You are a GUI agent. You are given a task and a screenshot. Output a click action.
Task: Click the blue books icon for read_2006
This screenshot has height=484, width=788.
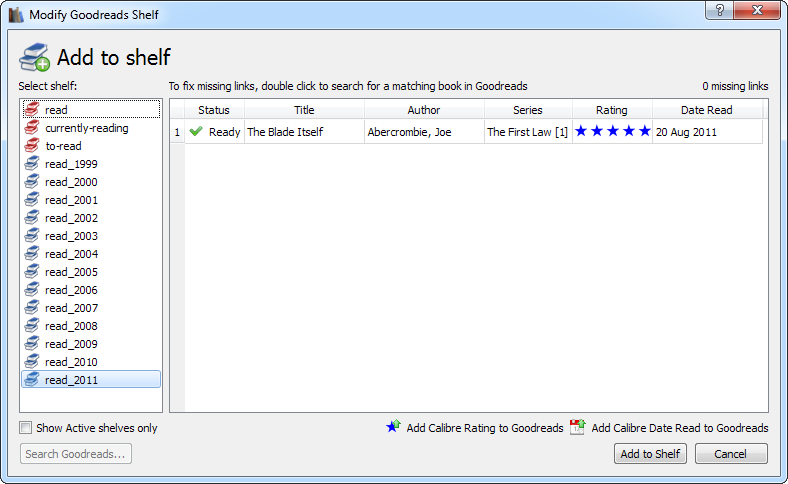coord(32,289)
